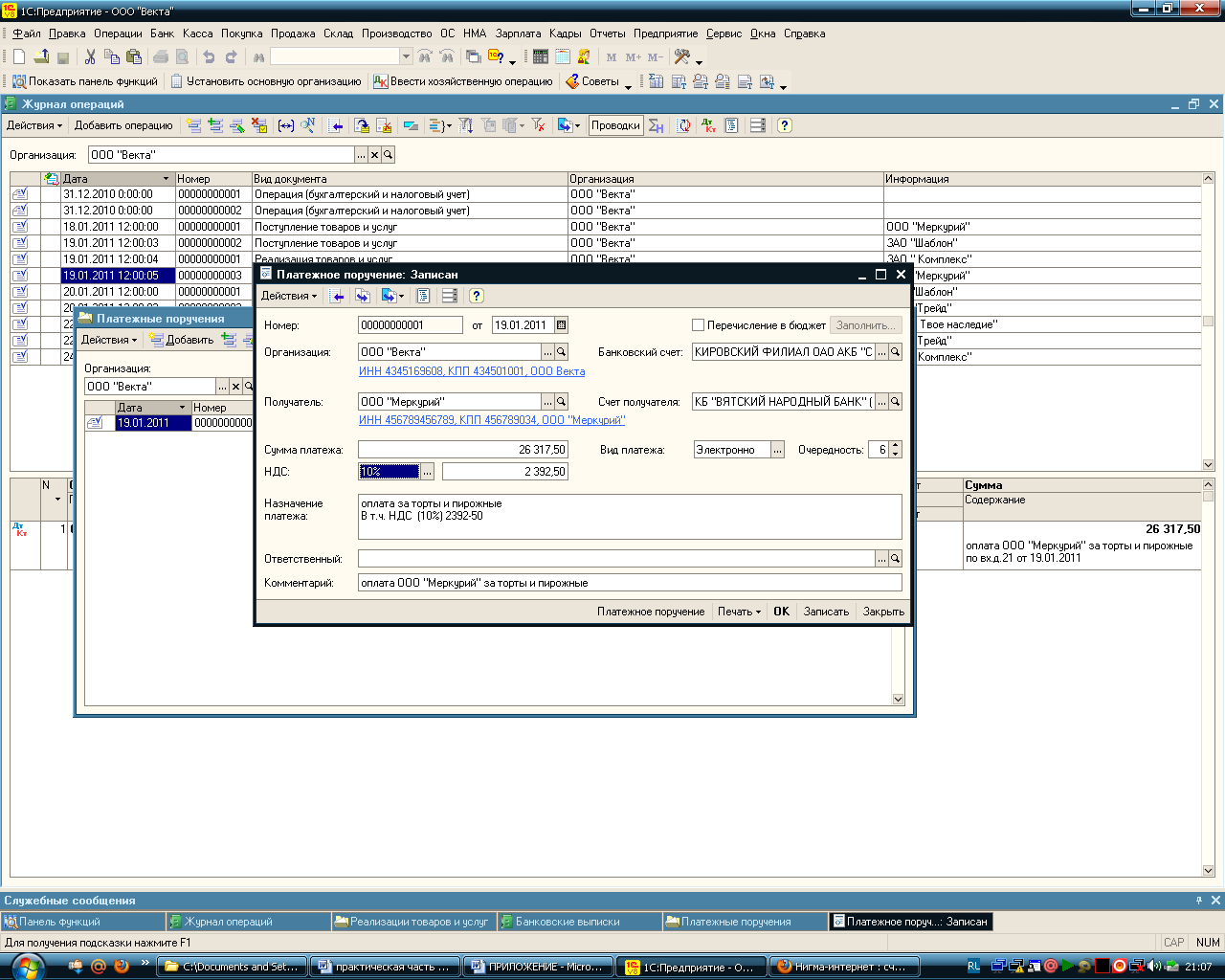Image resolution: width=1225 pixels, height=980 pixels.
Task: Click the refresh list icon in the journal toolbar
Action: (x=684, y=125)
